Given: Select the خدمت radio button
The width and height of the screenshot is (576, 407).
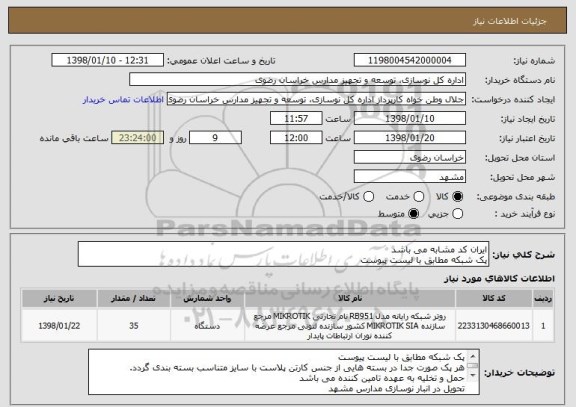Looking at the screenshot, I should [x=419, y=197].
